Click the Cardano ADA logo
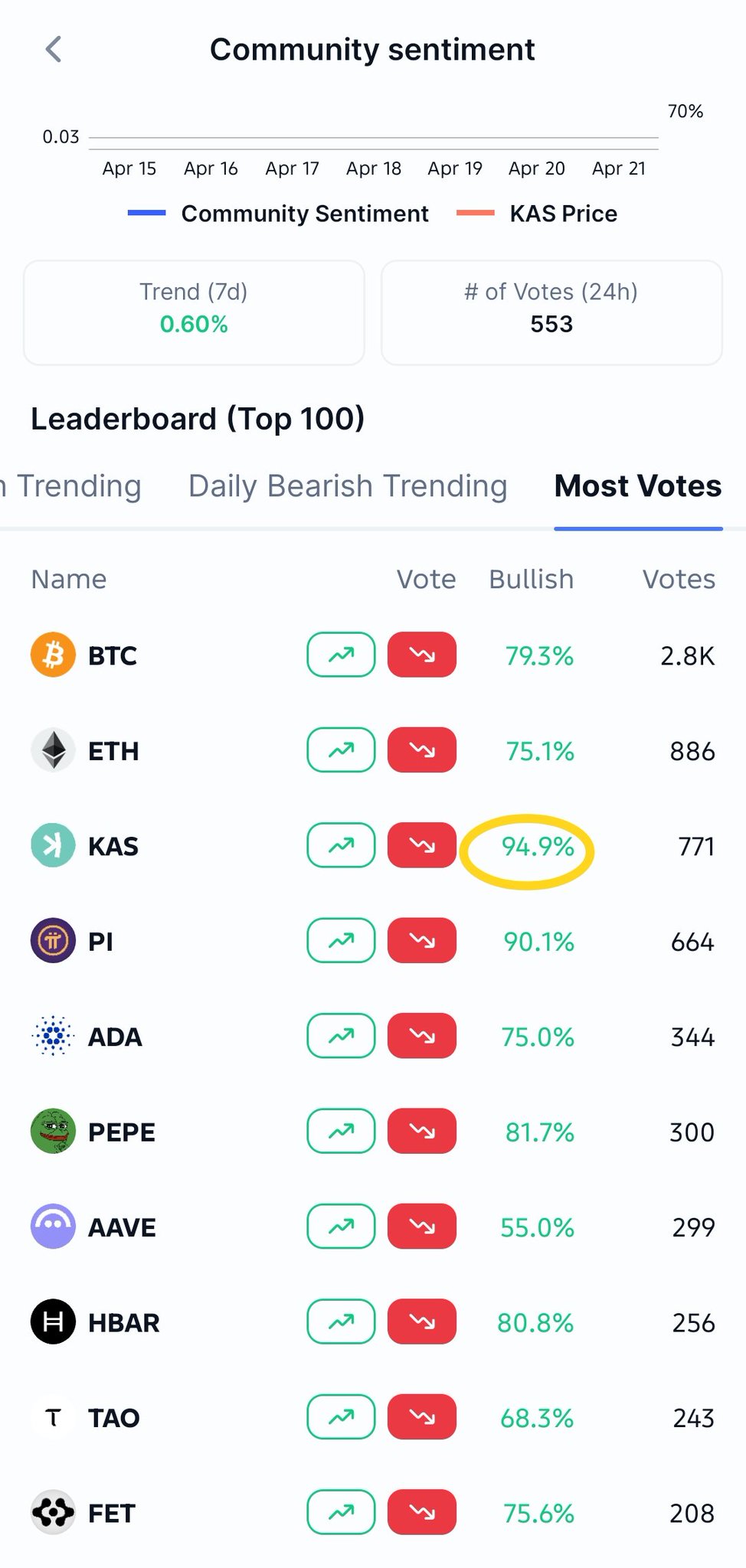The height and width of the screenshot is (1568, 746). (x=53, y=1036)
